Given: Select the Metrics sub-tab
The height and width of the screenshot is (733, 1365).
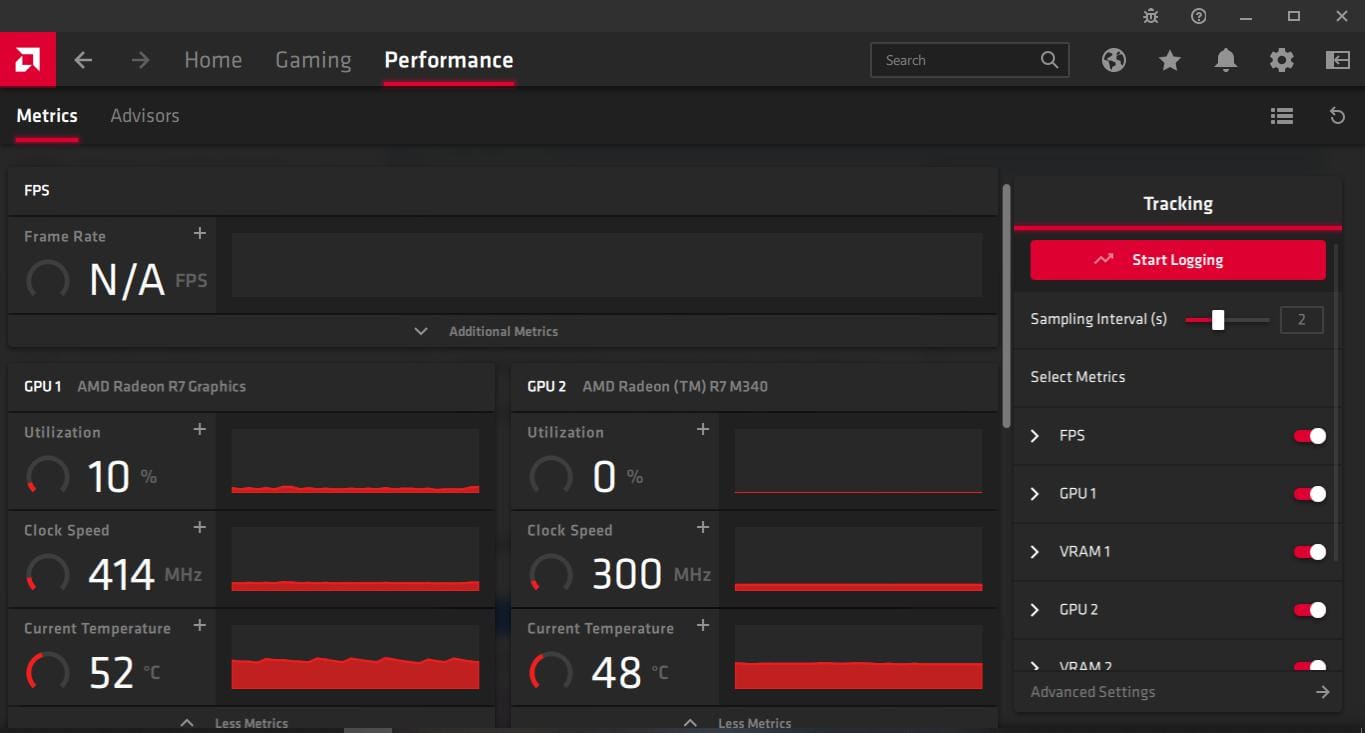Looking at the screenshot, I should 47,116.
